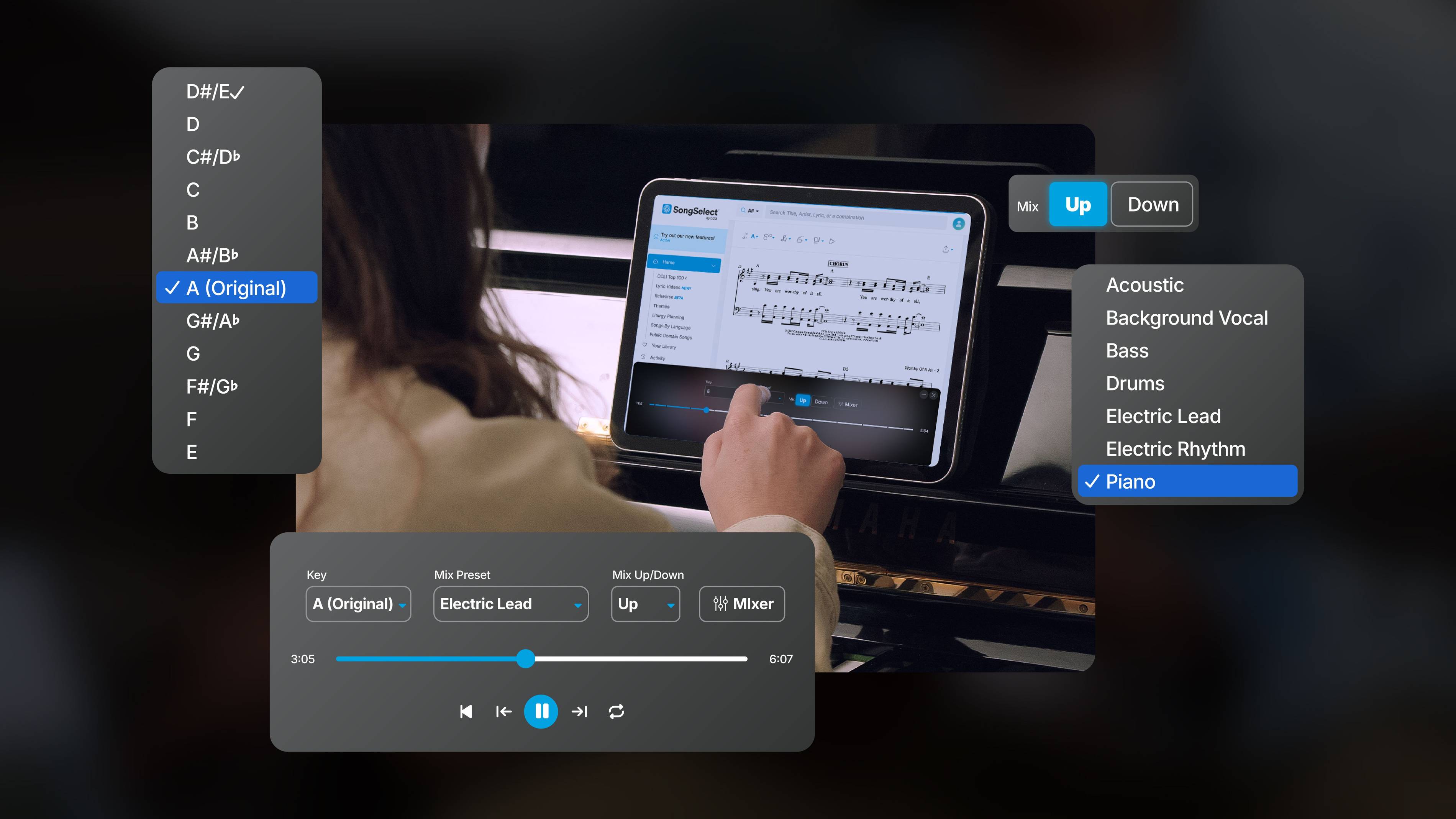The image size is (1456, 819).
Task: Open the Mixer sliders button
Action: point(741,604)
